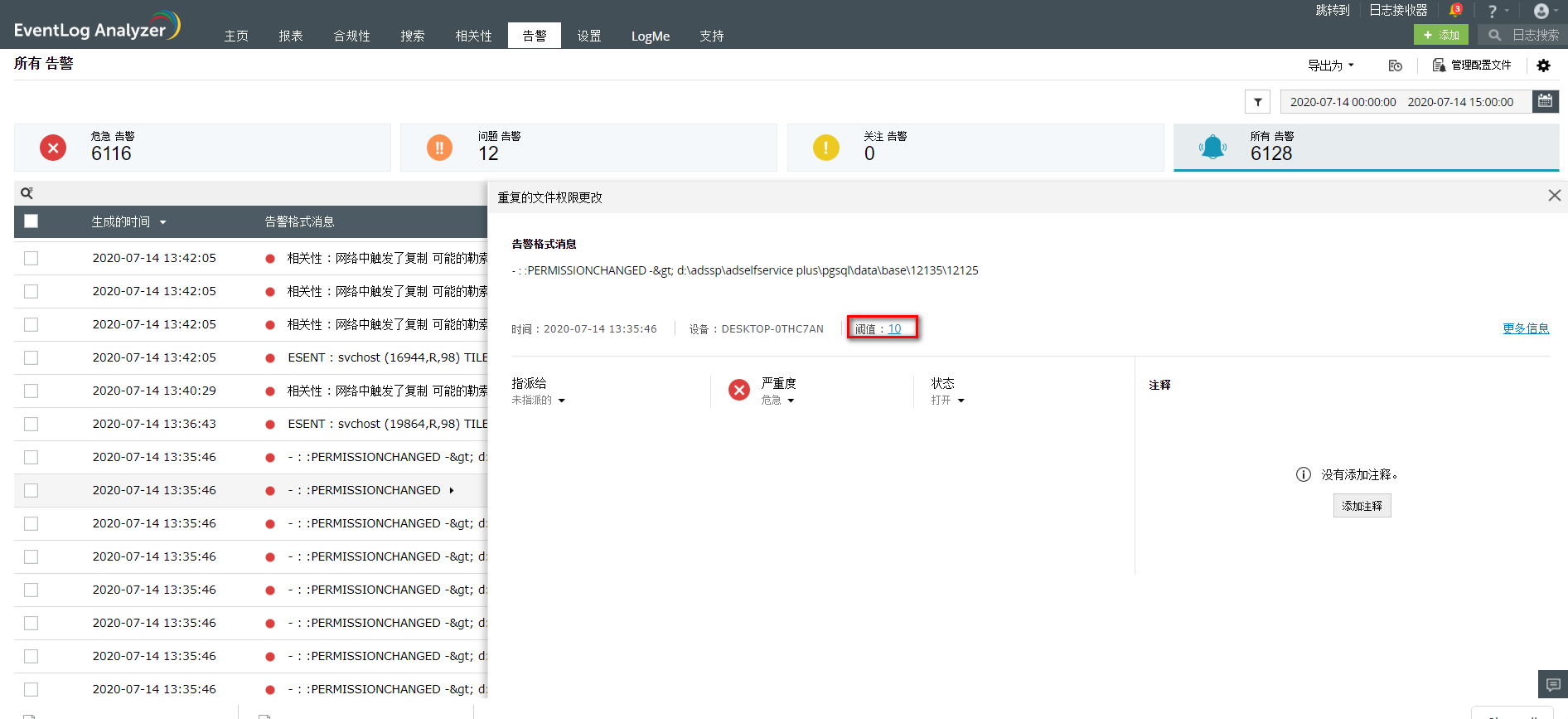Click the threshold value 10 link
1568x719 pixels.
pyautogui.click(x=894, y=328)
